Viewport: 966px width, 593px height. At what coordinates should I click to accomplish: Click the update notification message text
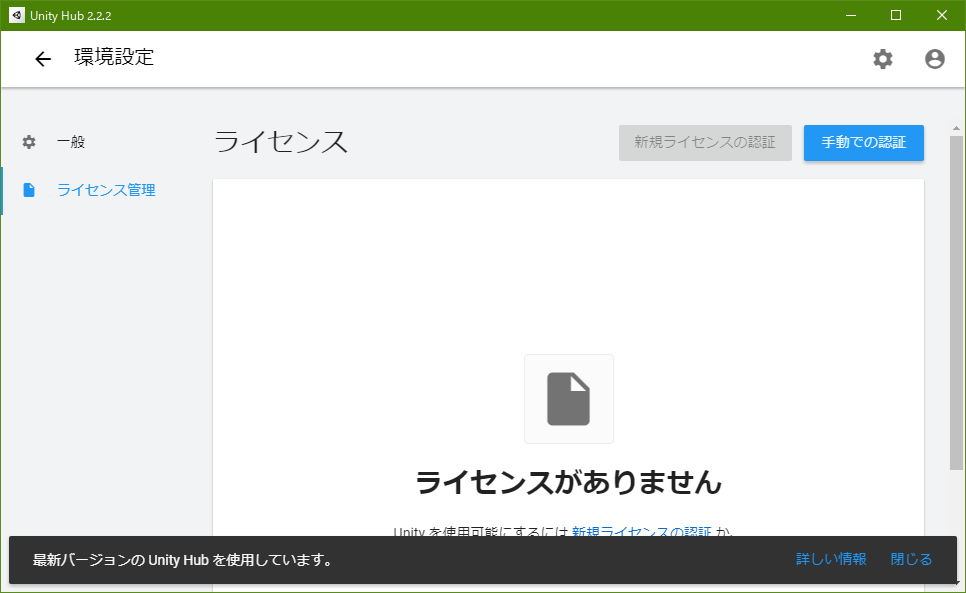pos(182,560)
